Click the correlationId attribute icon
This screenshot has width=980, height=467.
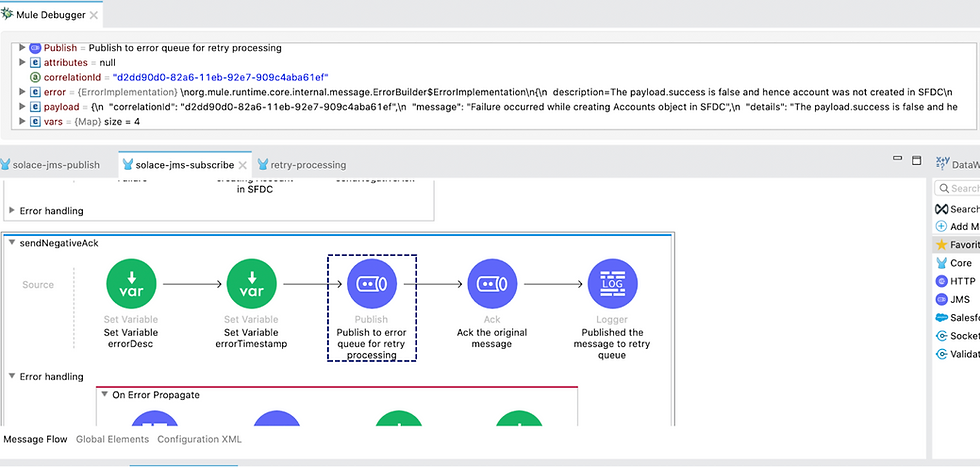(36, 78)
